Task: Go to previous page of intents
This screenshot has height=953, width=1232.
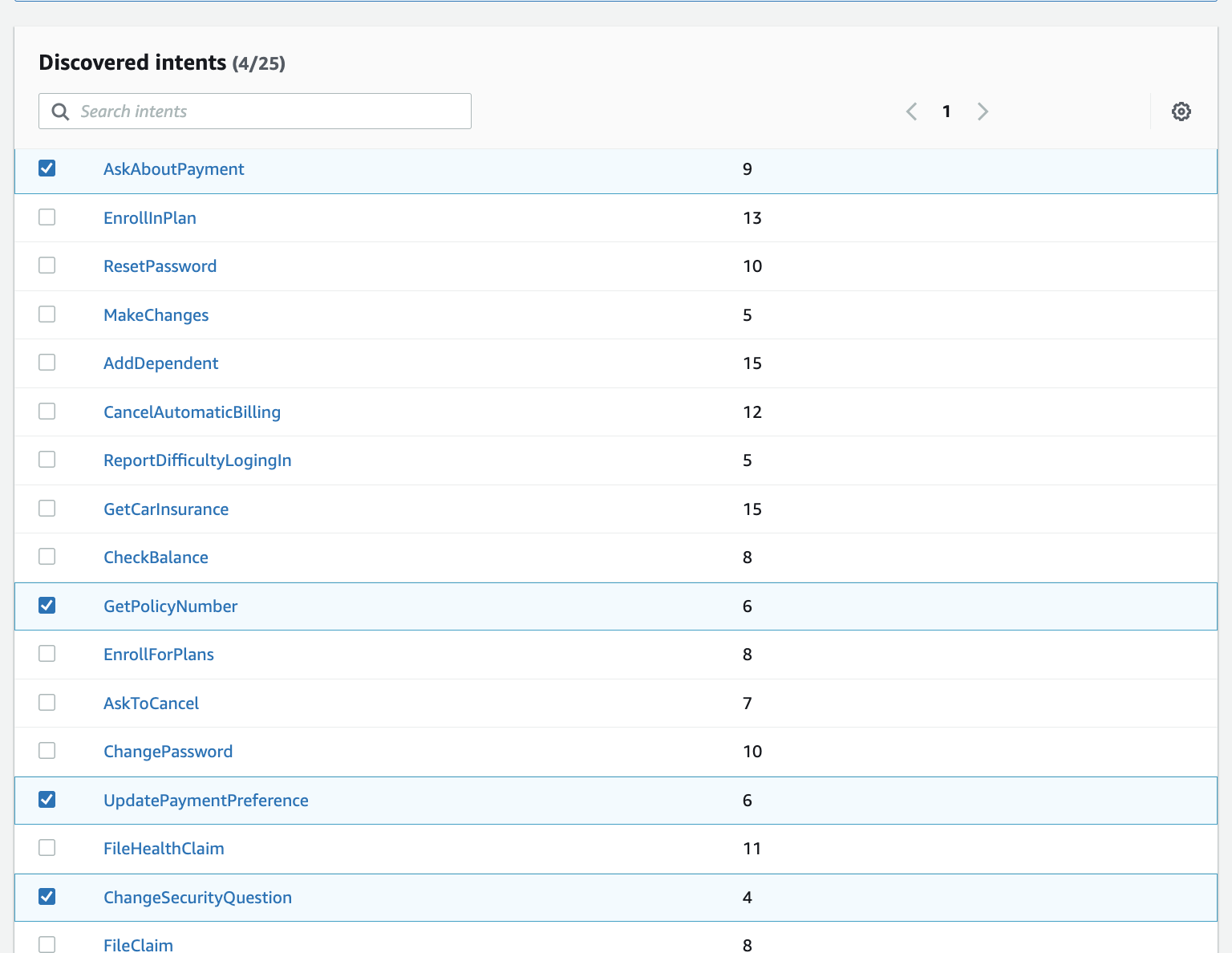Action: click(x=911, y=112)
